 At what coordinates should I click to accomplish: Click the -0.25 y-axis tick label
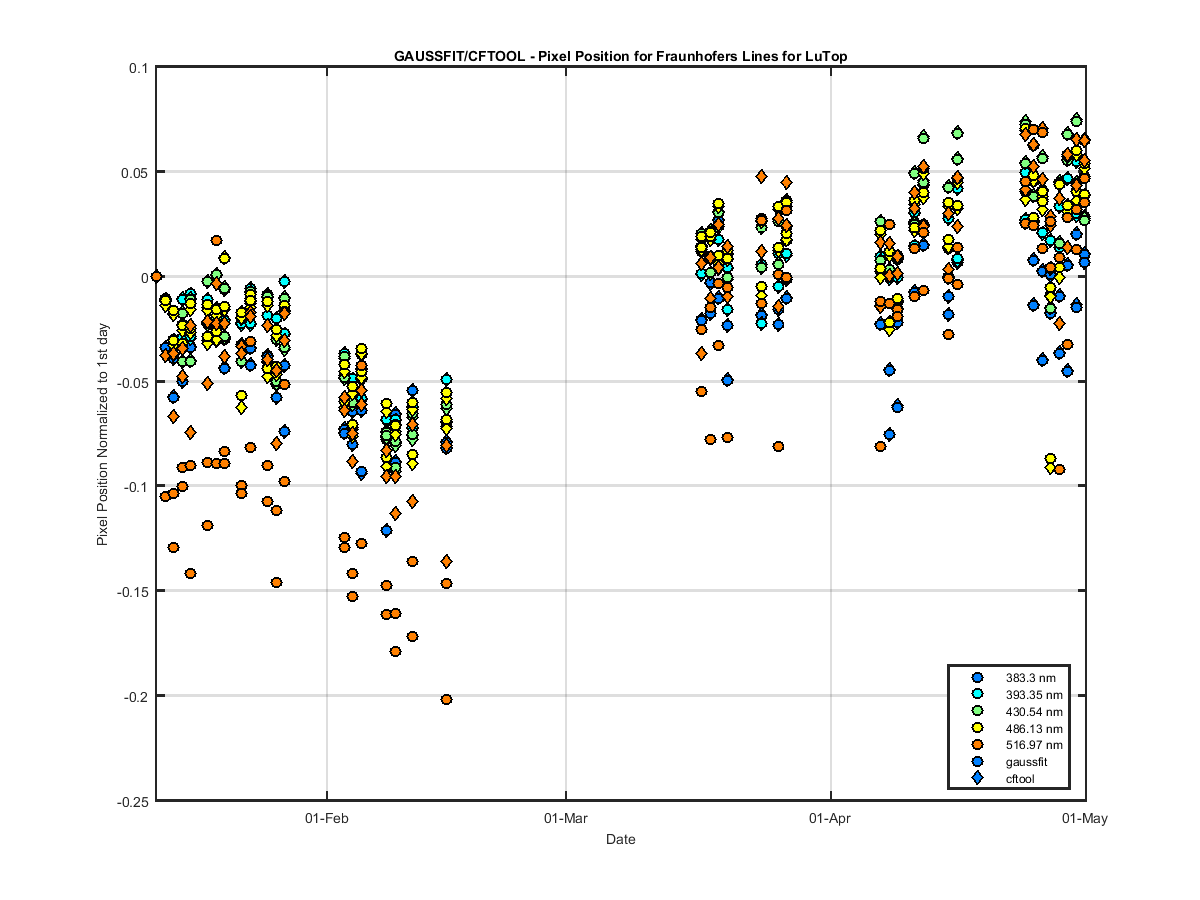point(134,801)
